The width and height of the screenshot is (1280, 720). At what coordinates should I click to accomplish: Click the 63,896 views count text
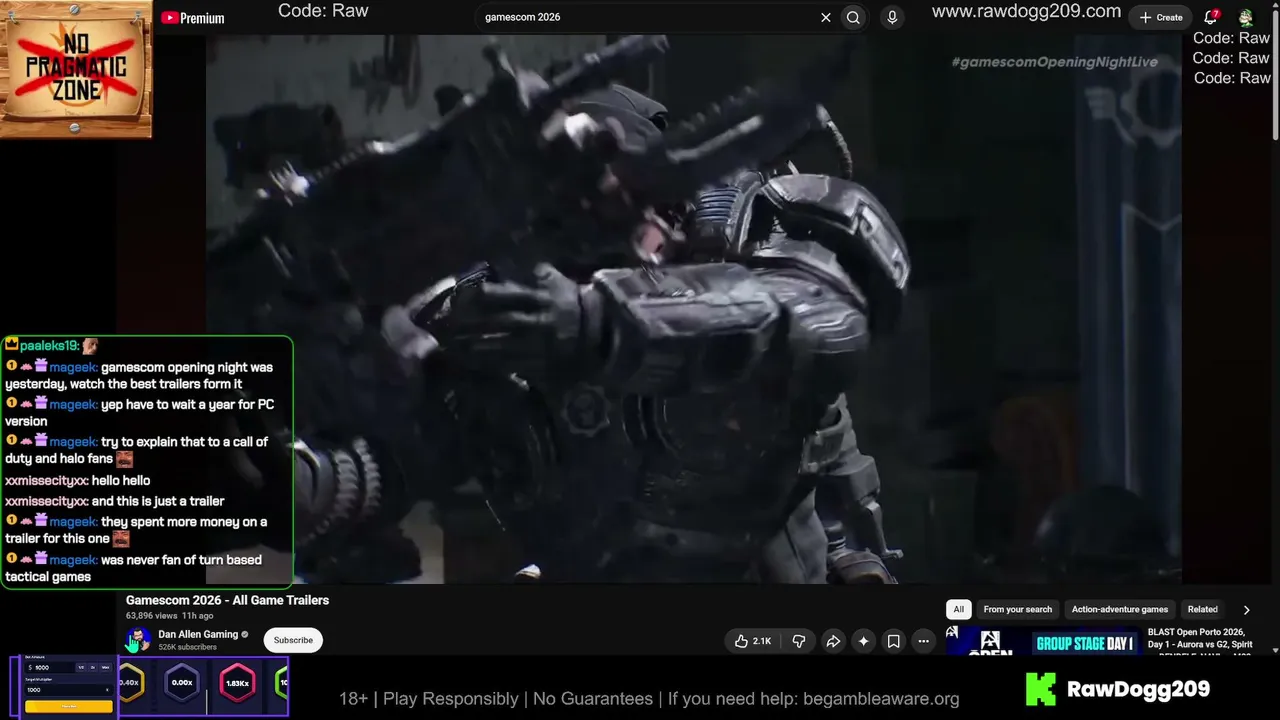(x=151, y=616)
